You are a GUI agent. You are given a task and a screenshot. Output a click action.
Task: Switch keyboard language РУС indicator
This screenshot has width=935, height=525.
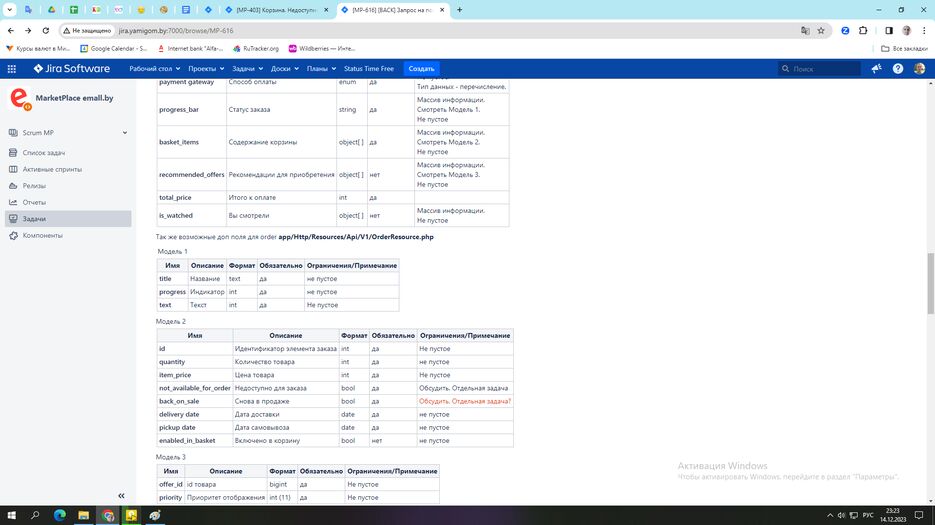click(x=868, y=515)
